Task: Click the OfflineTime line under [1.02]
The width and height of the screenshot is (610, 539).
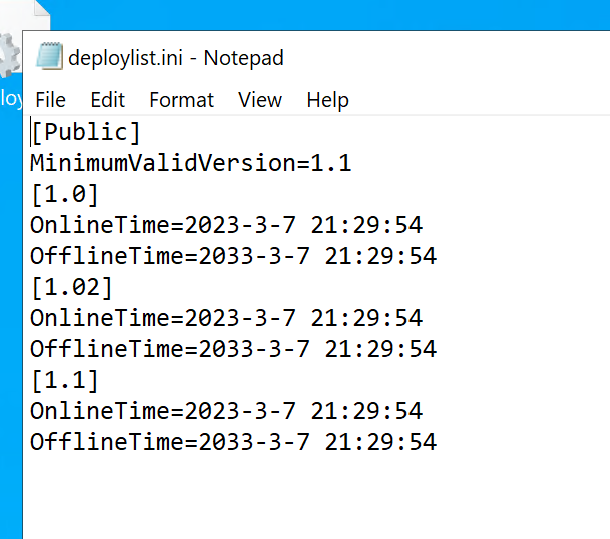Action: pyautogui.click(x=233, y=349)
